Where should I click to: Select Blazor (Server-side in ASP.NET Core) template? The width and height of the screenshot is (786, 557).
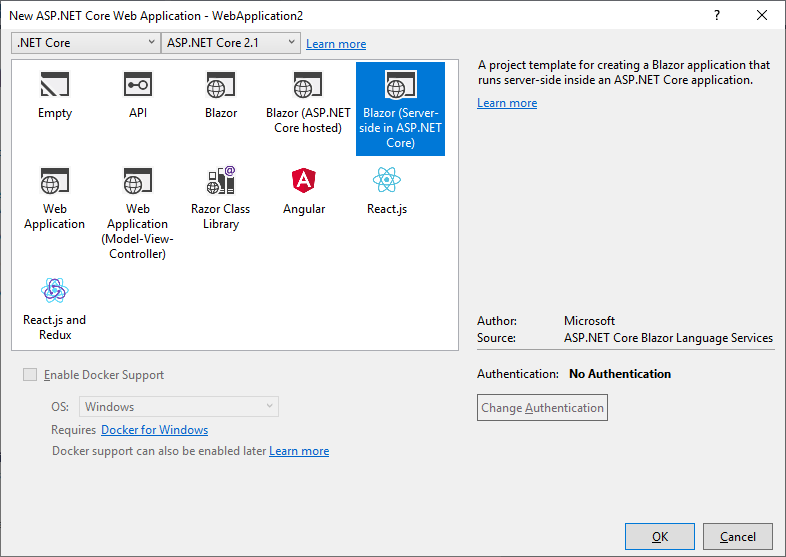(400, 109)
